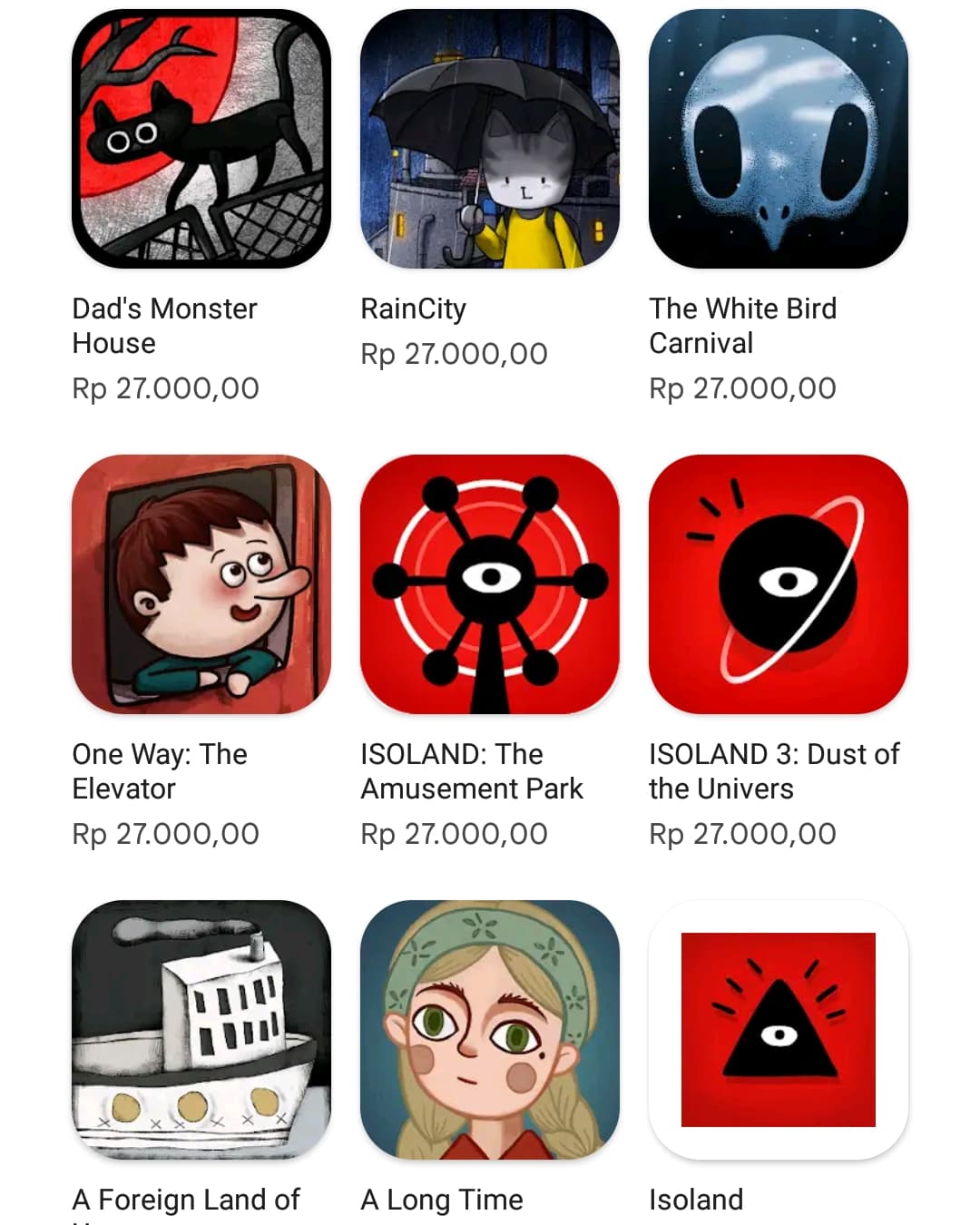Tap the RainCity price Rp 27.000,00

(x=454, y=354)
